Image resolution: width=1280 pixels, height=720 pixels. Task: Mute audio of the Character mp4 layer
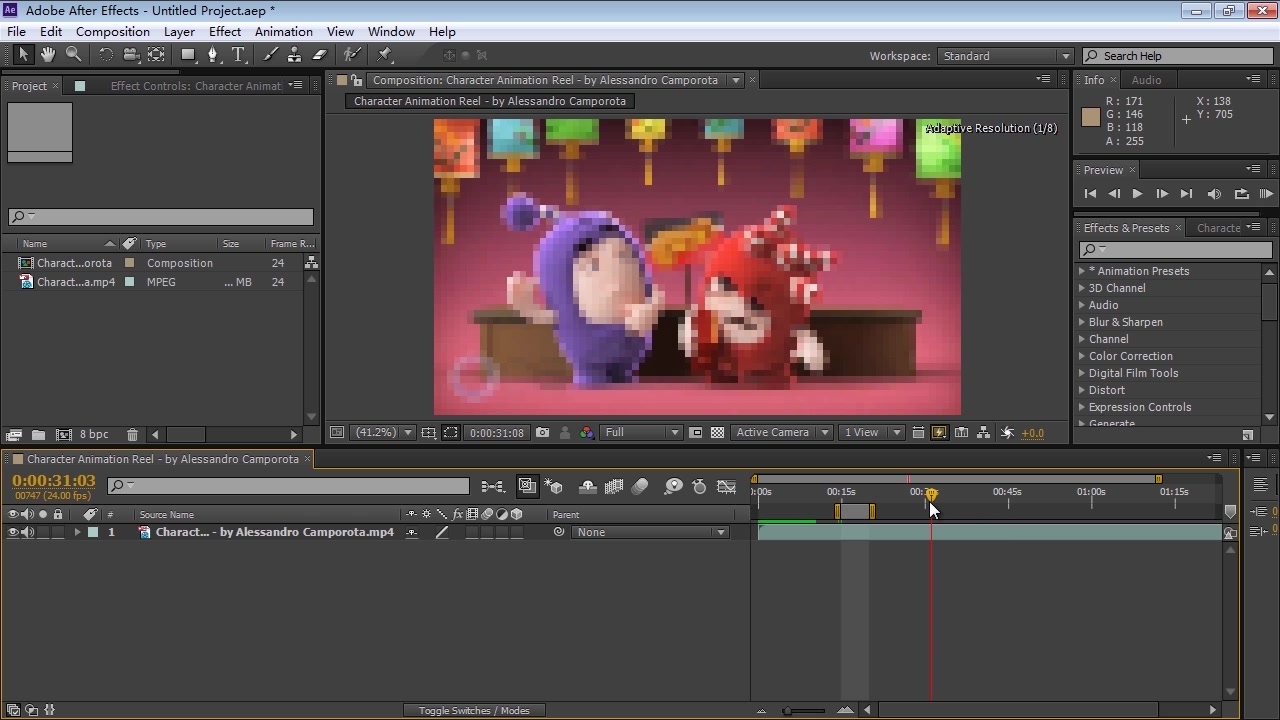coord(28,533)
